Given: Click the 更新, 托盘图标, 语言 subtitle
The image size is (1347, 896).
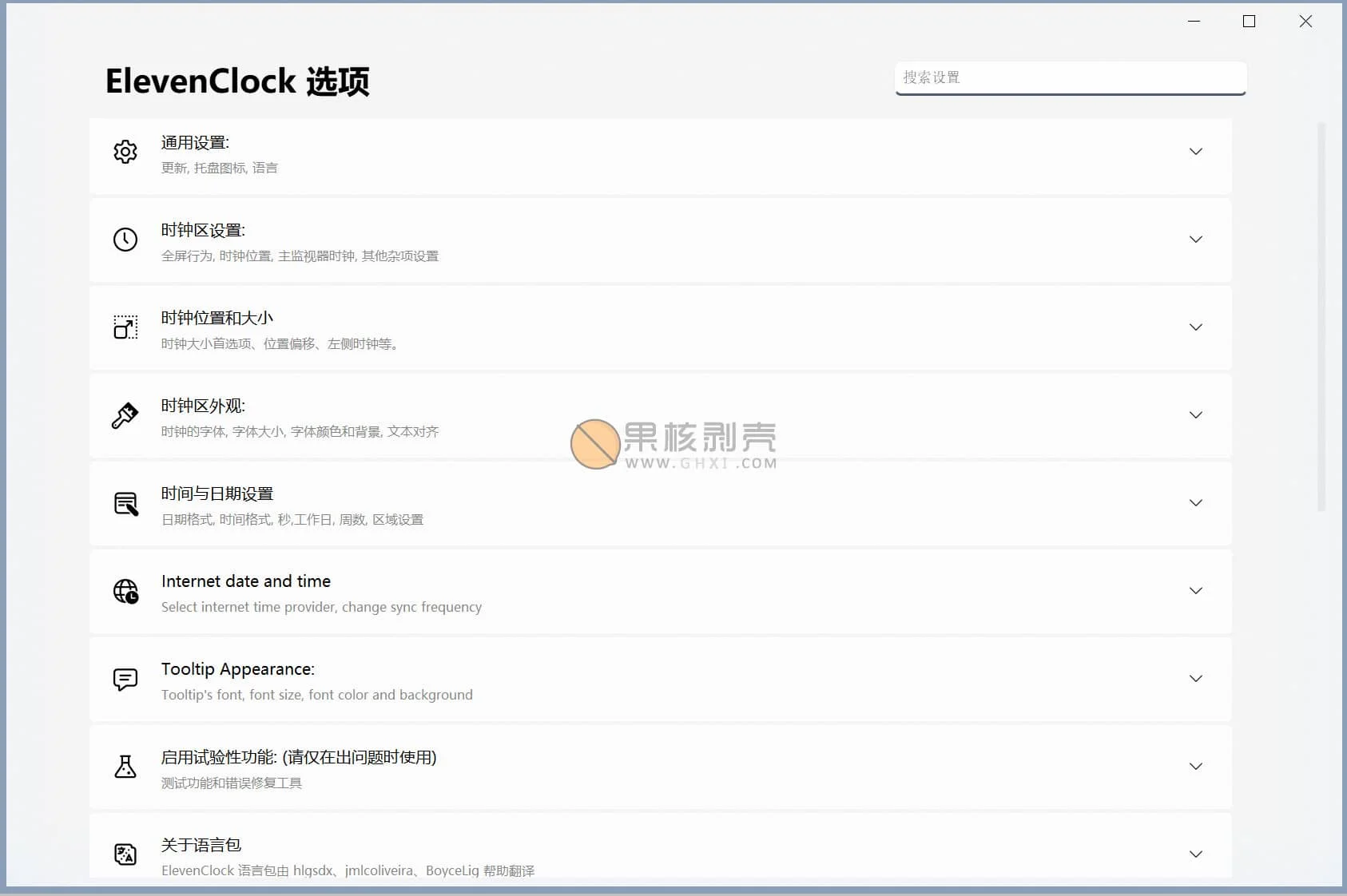Looking at the screenshot, I should [220, 168].
